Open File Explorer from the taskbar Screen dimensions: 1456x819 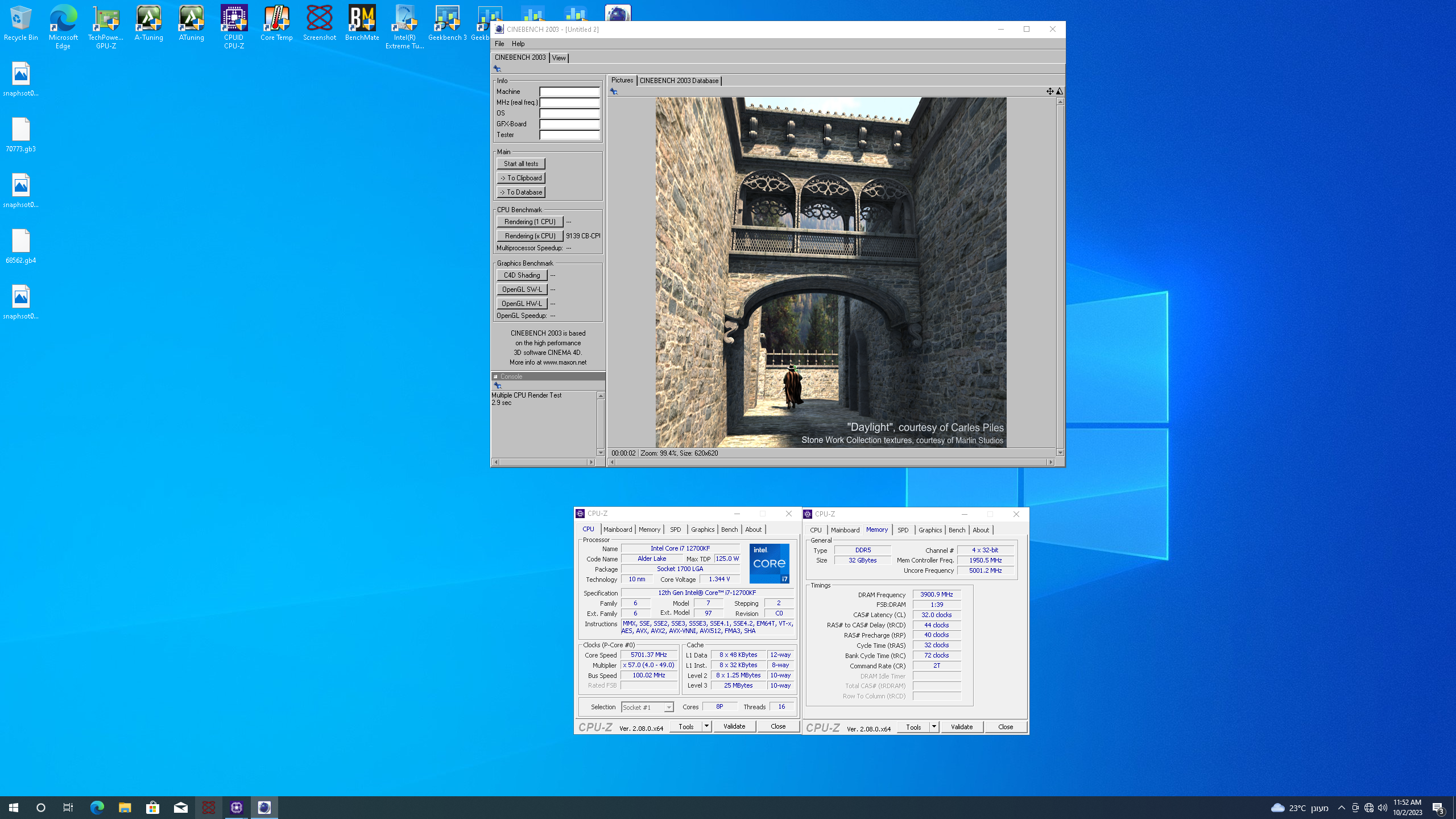coord(125,808)
